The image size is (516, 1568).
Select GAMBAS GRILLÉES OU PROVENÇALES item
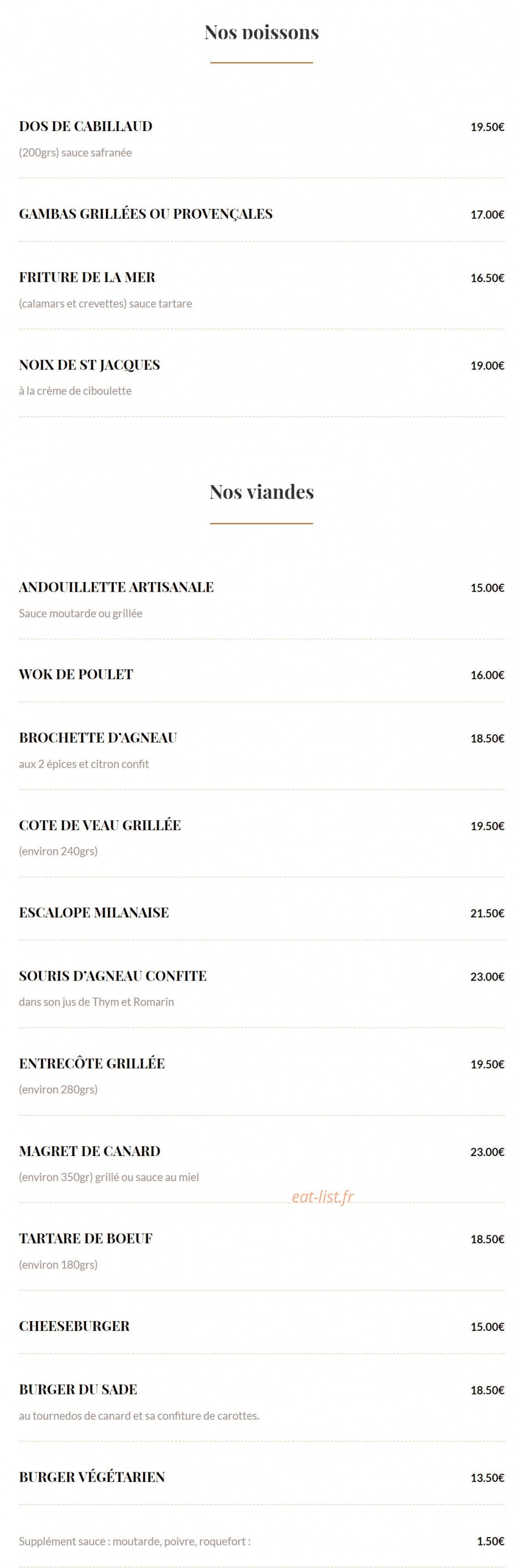pos(146,214)
